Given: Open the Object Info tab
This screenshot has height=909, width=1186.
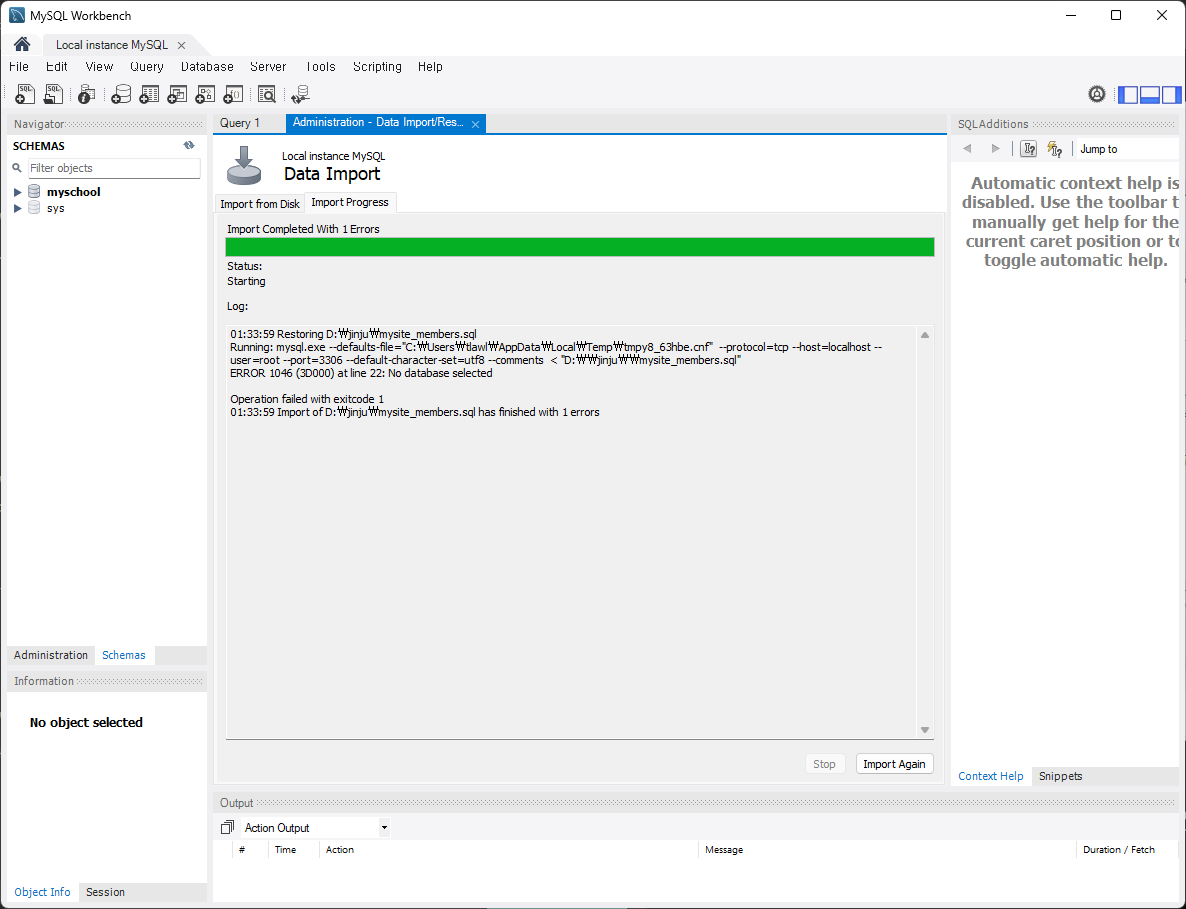Looking at the screenshot, I should 42,892.
